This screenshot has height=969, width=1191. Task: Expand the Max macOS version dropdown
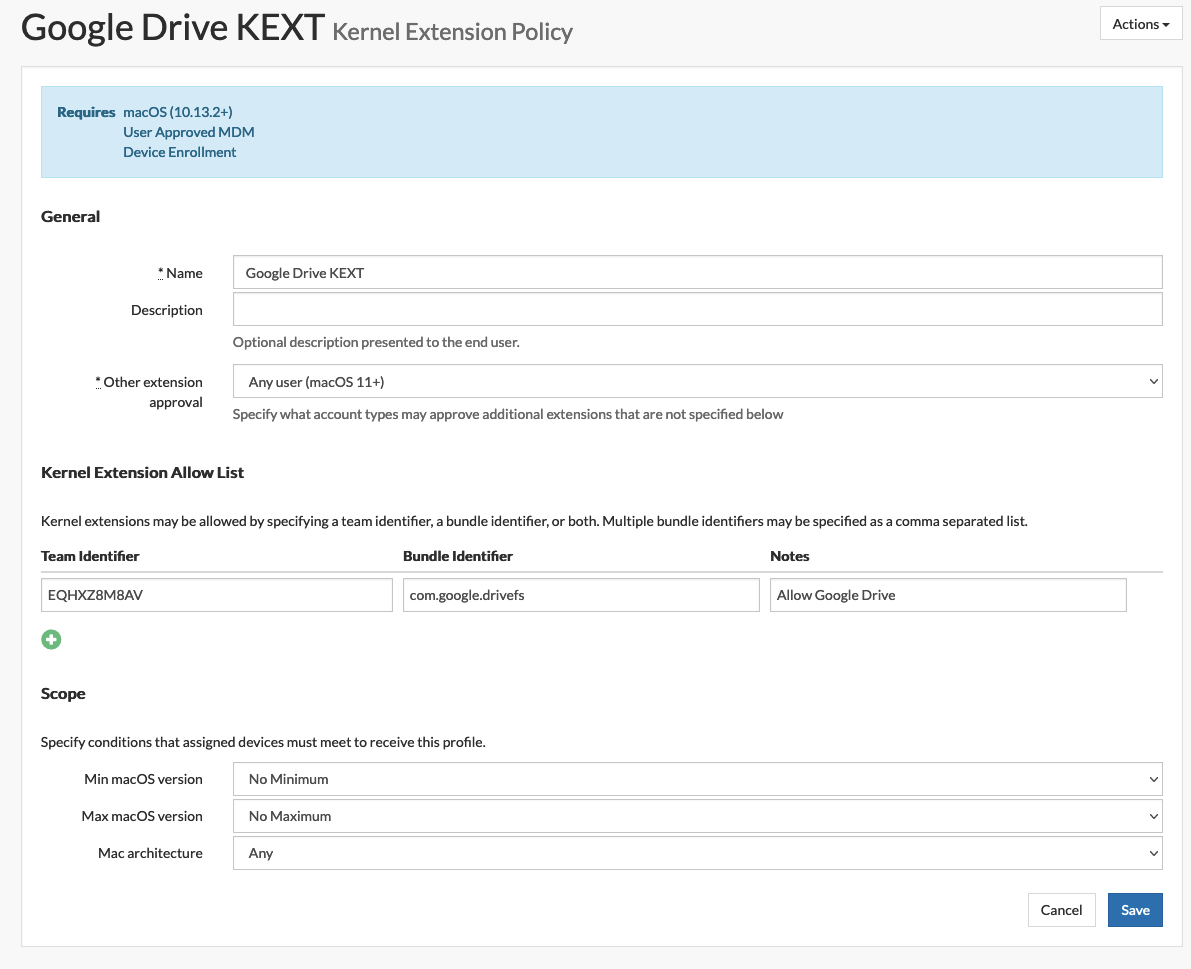point(697,816)
